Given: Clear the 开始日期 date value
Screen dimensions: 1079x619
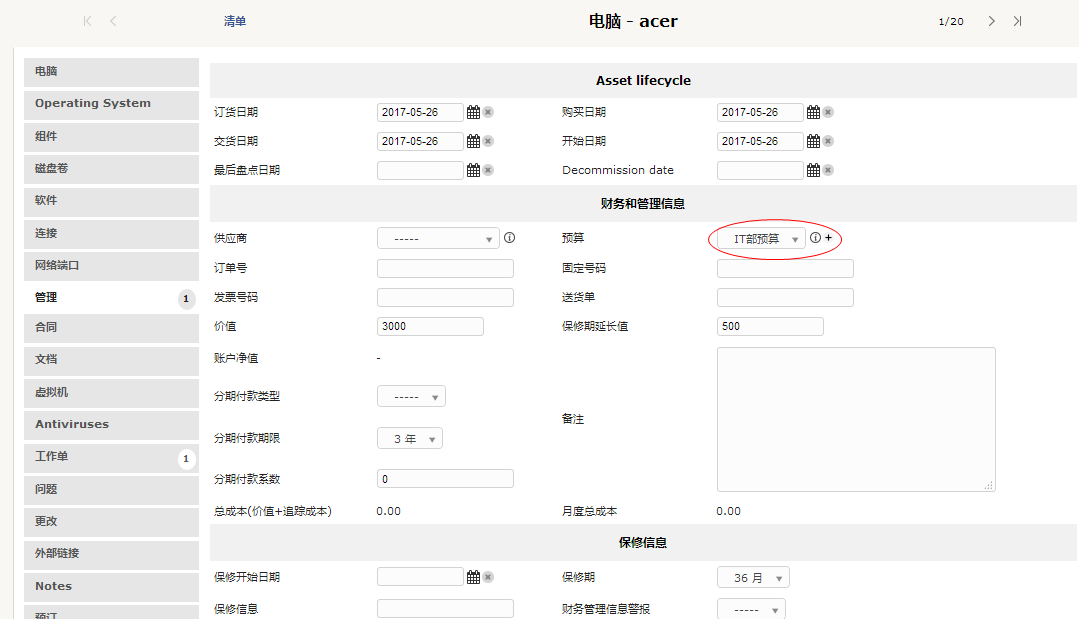Looking at the screenshot, I should tap(828, 141).
